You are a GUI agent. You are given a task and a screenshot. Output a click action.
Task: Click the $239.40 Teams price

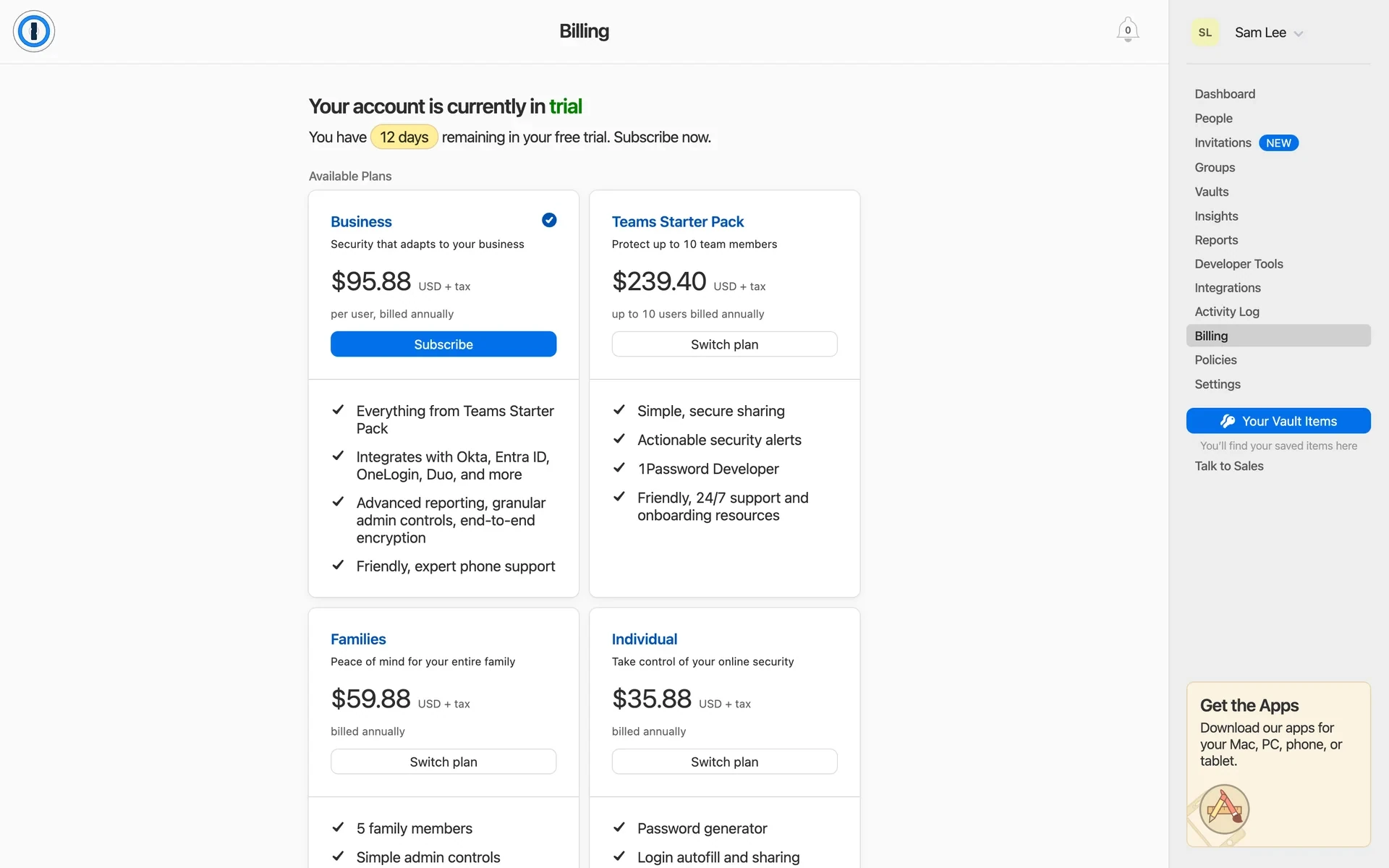coord(659,281)
